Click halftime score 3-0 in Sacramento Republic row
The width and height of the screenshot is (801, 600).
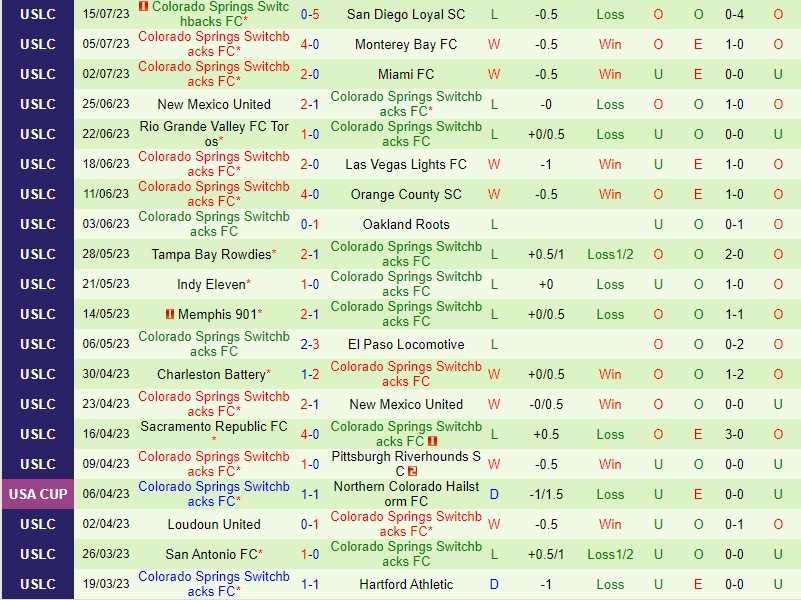click(734, 434)
